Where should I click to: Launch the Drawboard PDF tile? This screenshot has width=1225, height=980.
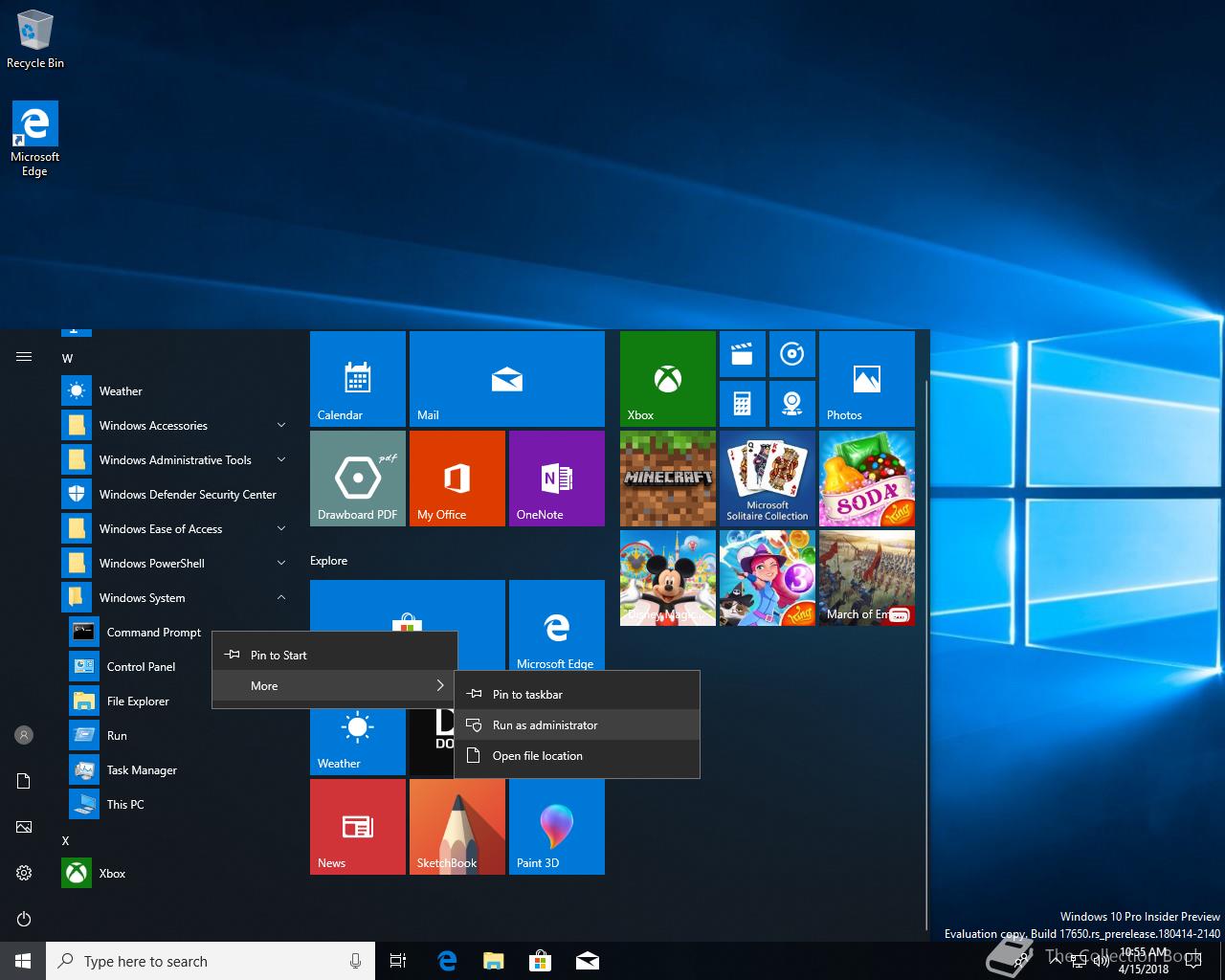358,479
